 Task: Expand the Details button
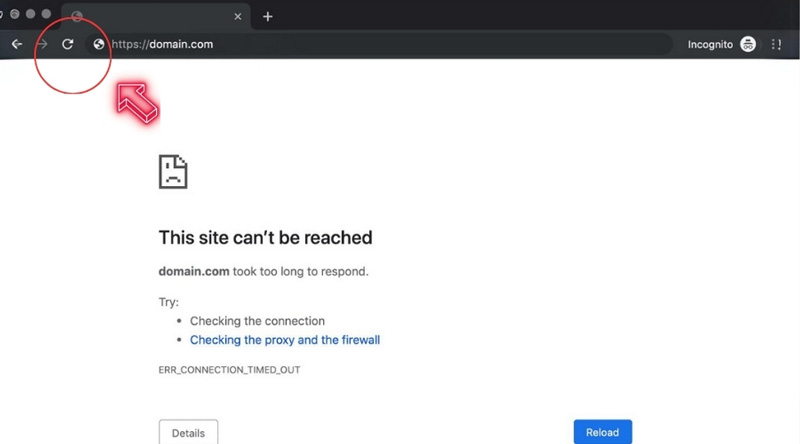point(188,432)
